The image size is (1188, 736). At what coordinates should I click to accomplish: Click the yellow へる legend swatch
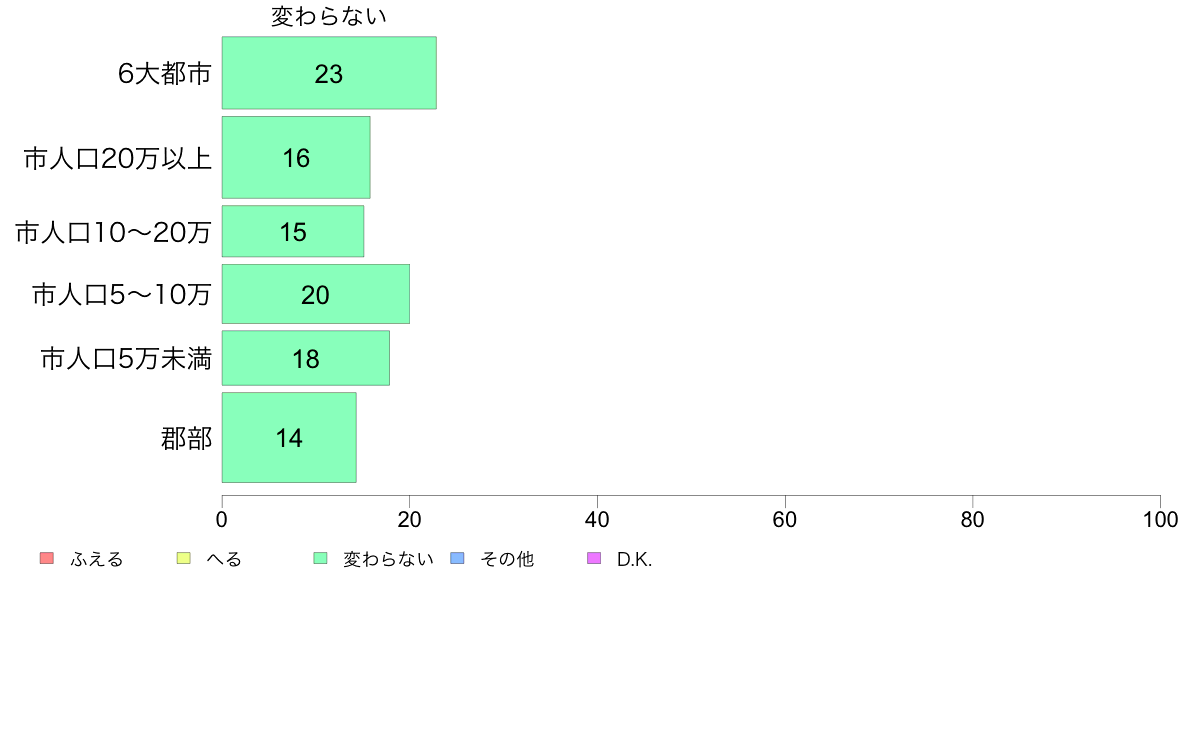pos(183,558)
